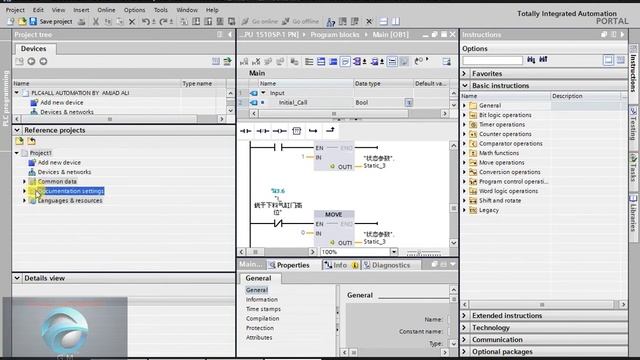This screenshot has width=640, height=360.
Task: Click the Go offline button
Action: coord(300,21)
